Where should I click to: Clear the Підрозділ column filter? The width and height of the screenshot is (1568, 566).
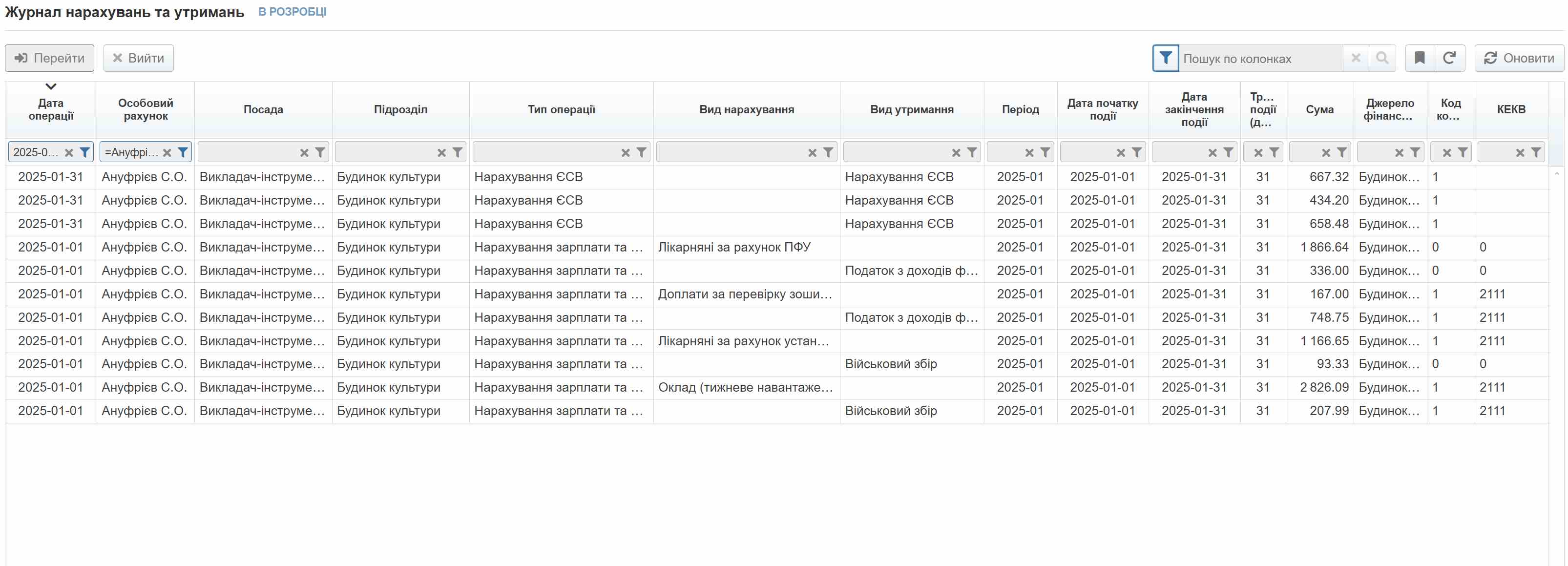point(442,153)
